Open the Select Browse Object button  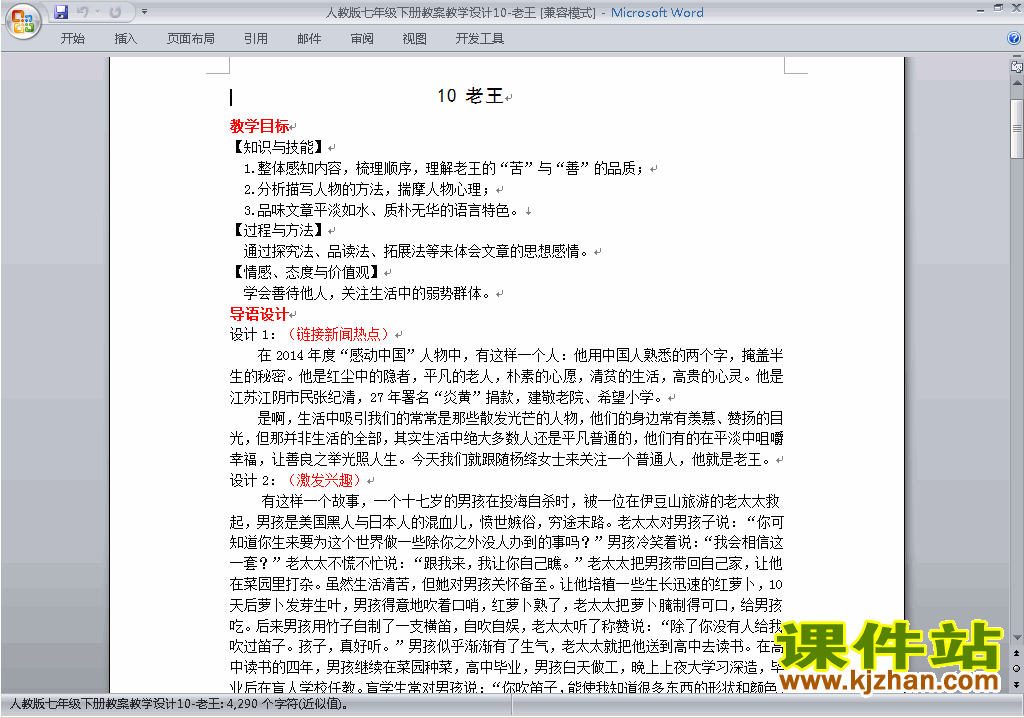1017,668
